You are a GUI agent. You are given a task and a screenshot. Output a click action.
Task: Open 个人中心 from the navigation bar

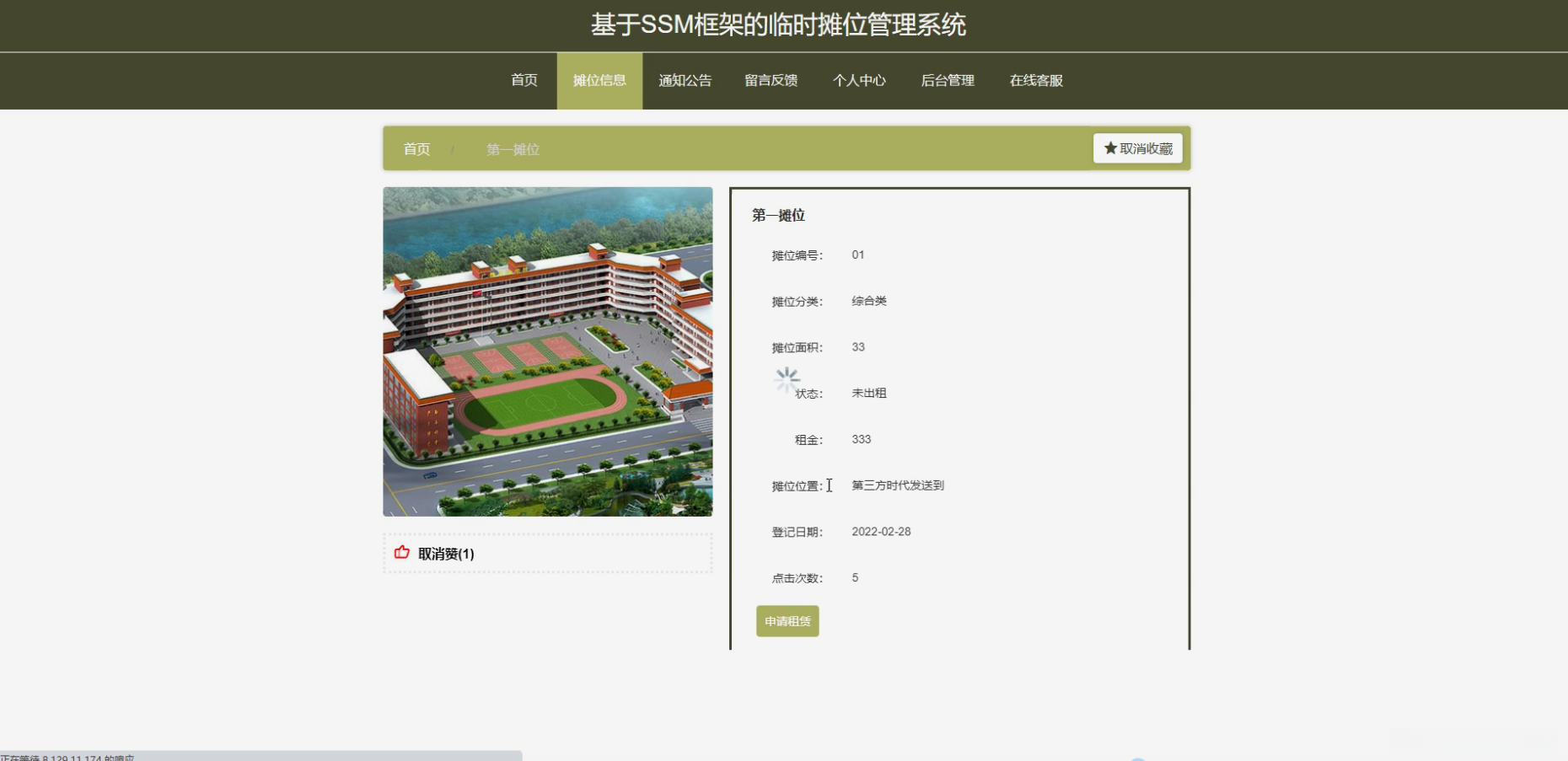[x=859, y=80]
